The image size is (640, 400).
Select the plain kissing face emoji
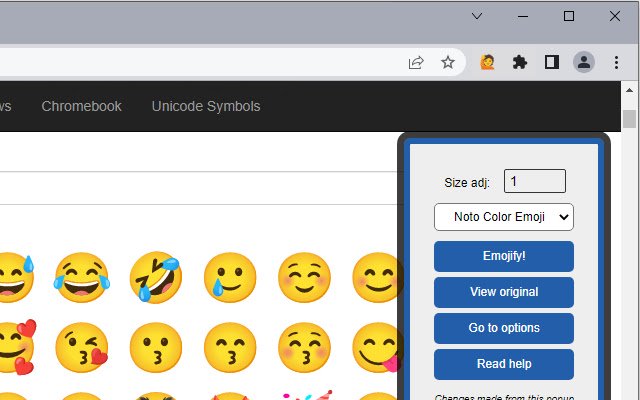click(156, 347)
